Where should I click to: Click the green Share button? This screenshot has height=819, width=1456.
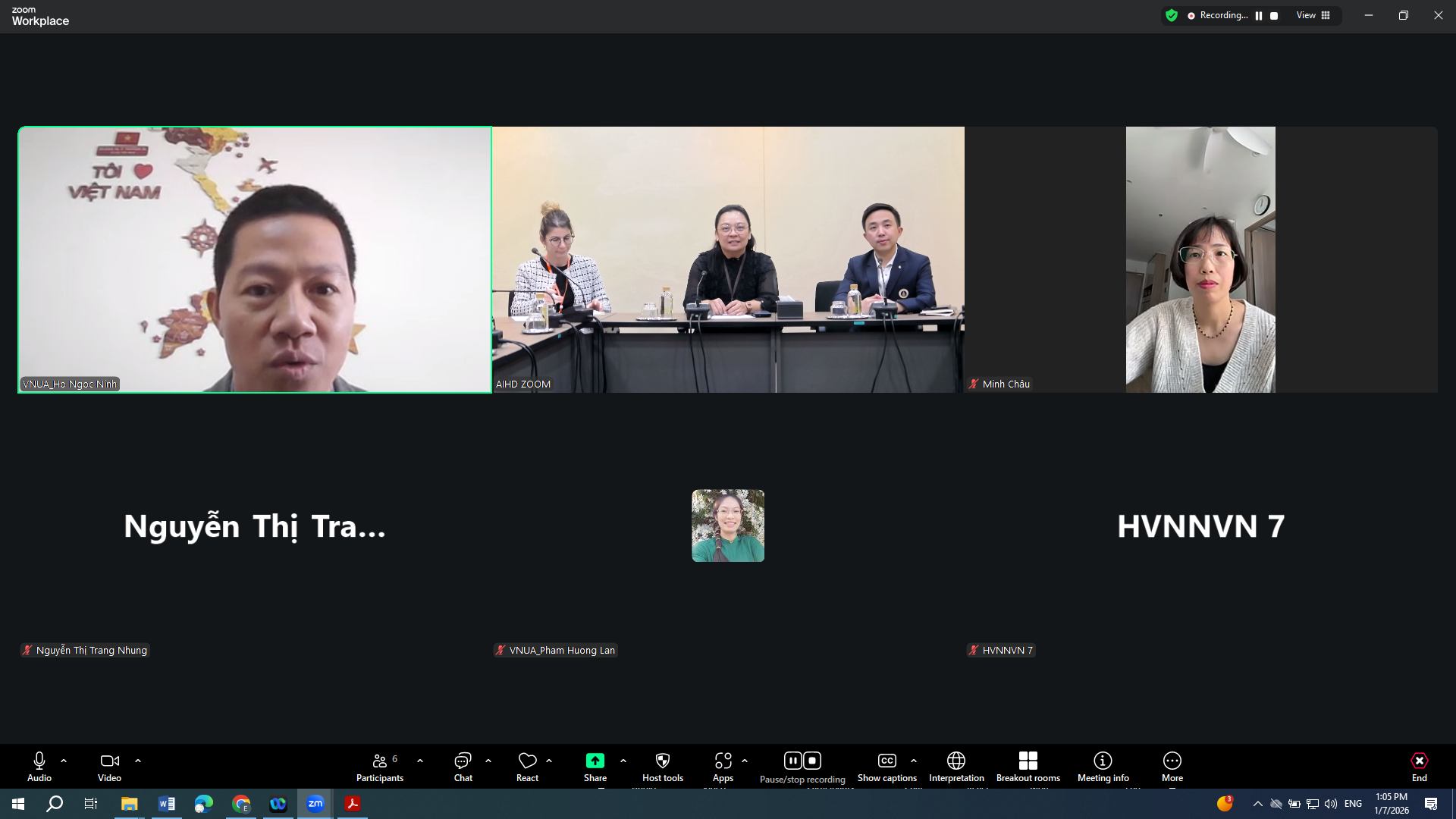coord(595,761)
